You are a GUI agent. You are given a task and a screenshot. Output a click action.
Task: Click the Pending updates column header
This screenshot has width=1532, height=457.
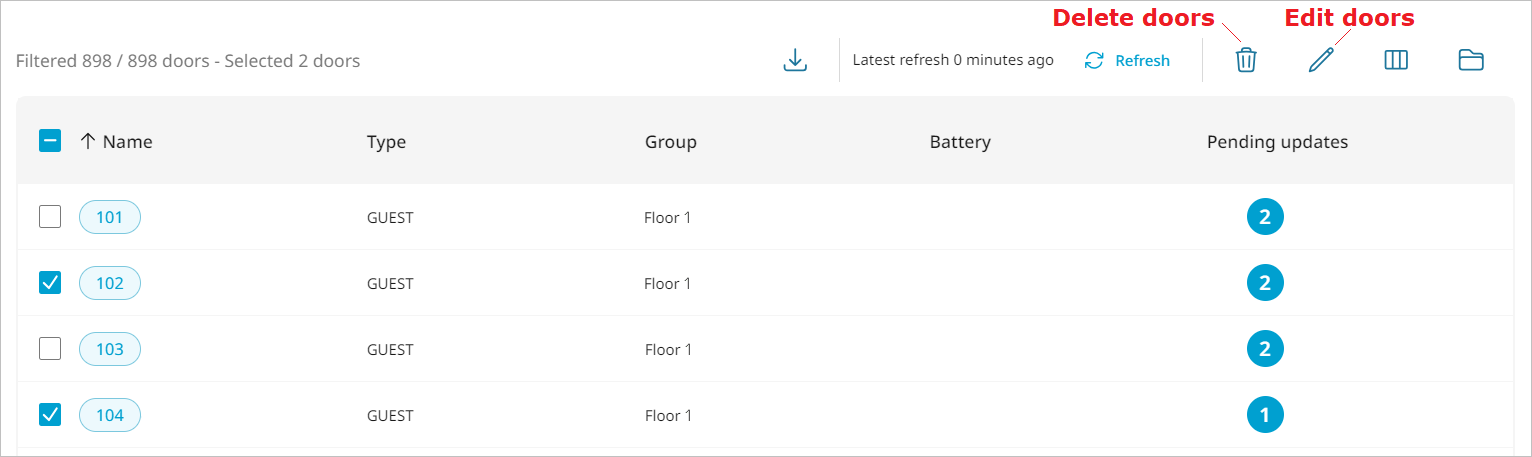click(1277, 142)
